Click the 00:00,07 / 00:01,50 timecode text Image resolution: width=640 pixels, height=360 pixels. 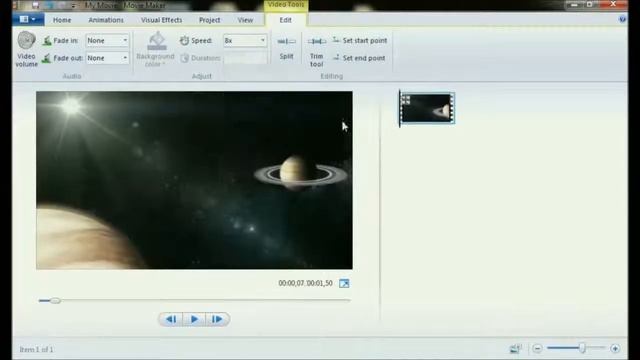tap(305, 283)
